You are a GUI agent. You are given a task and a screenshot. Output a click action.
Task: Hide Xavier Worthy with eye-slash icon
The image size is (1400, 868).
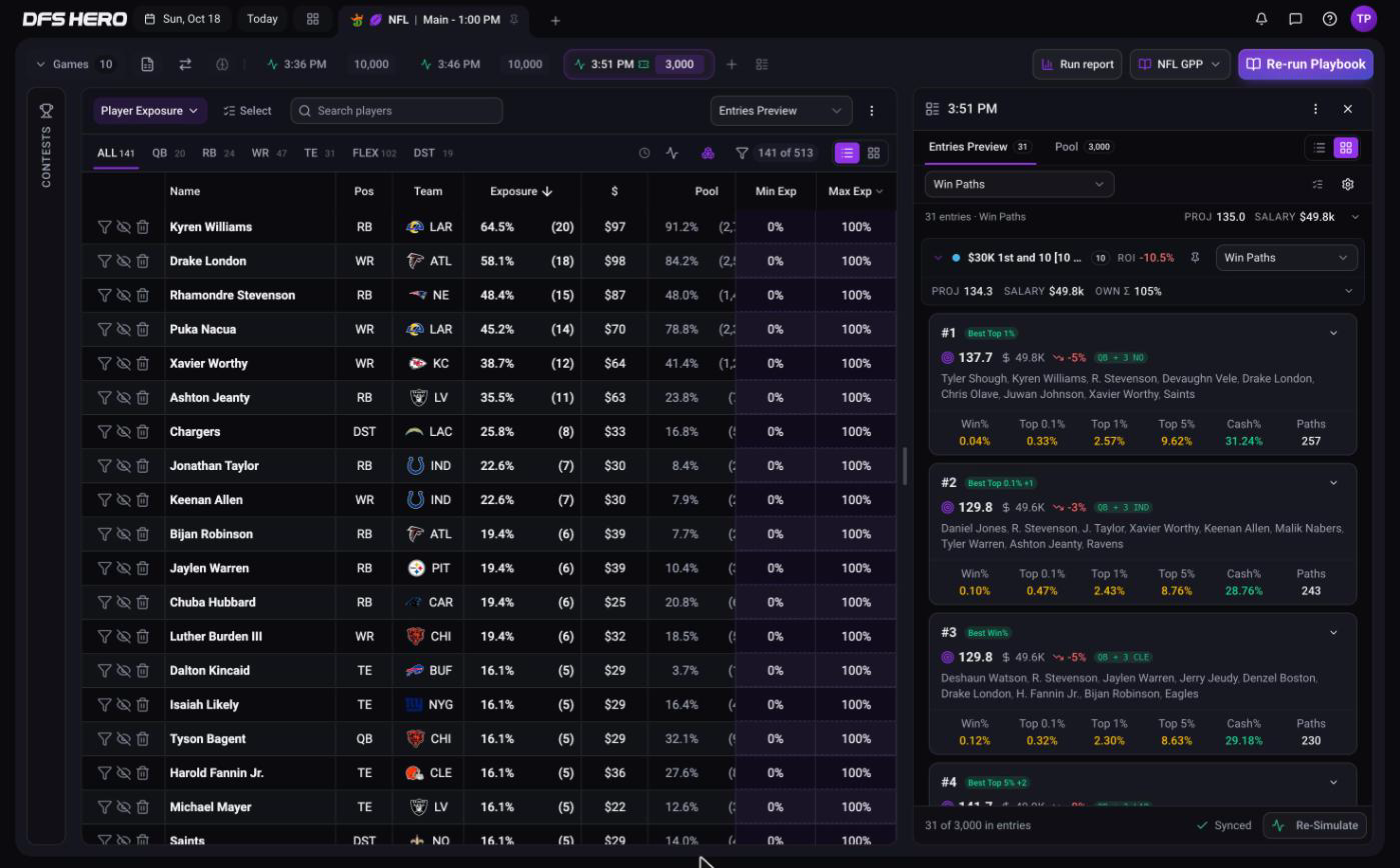coord(123,363)
